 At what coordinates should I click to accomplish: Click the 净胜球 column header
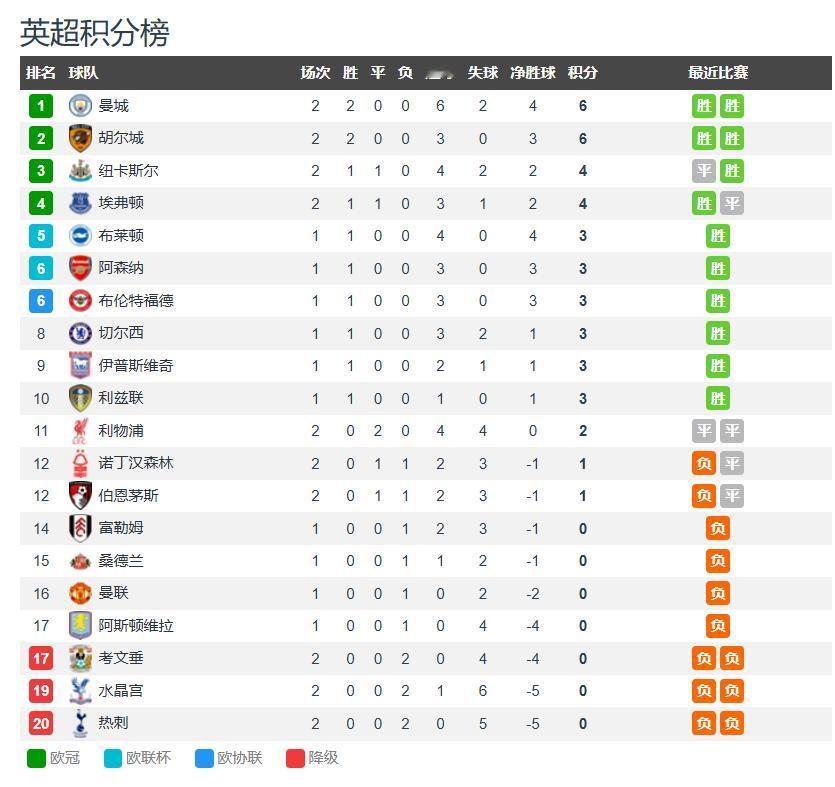(x=533, y=72)
